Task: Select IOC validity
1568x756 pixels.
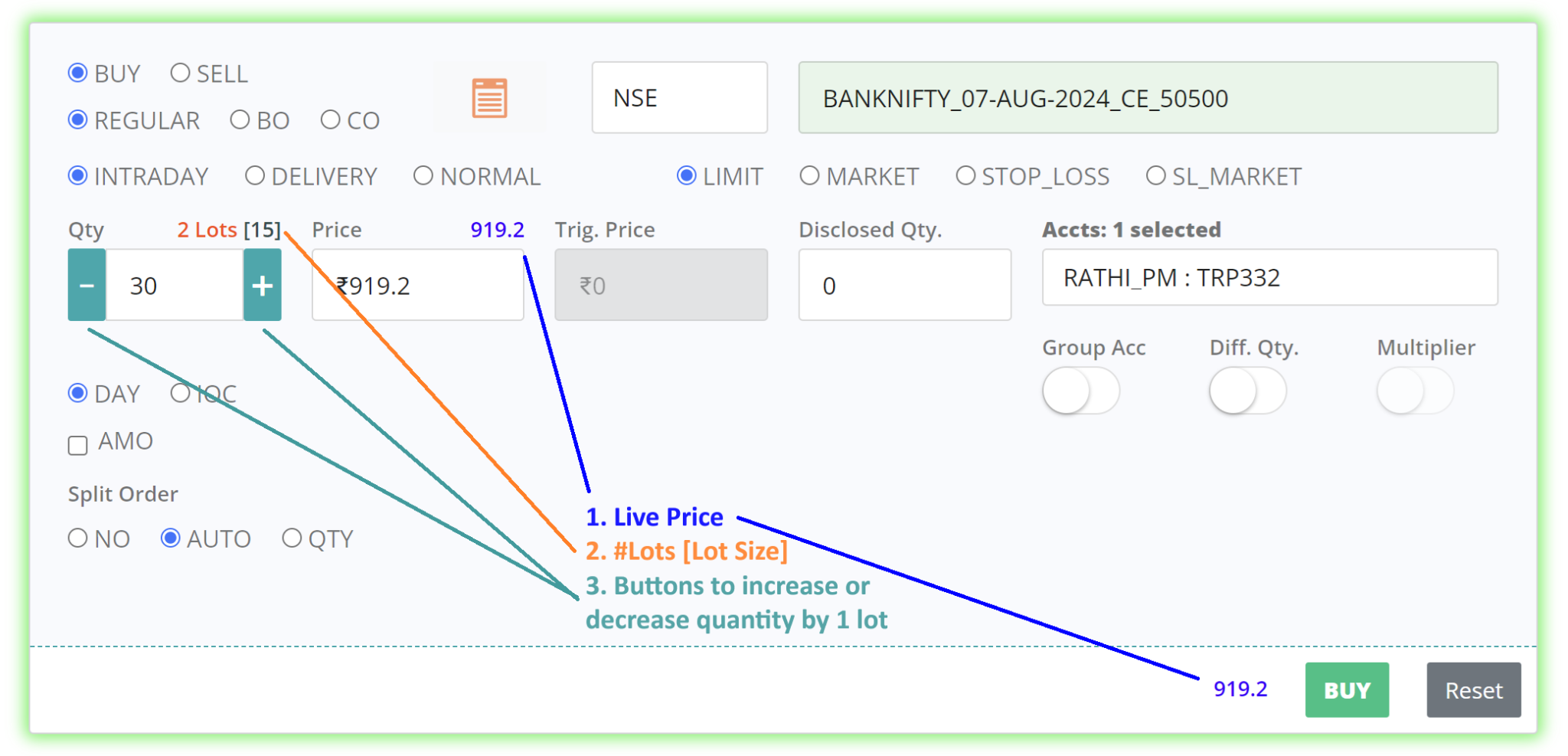Action: (x=181, y=392)
